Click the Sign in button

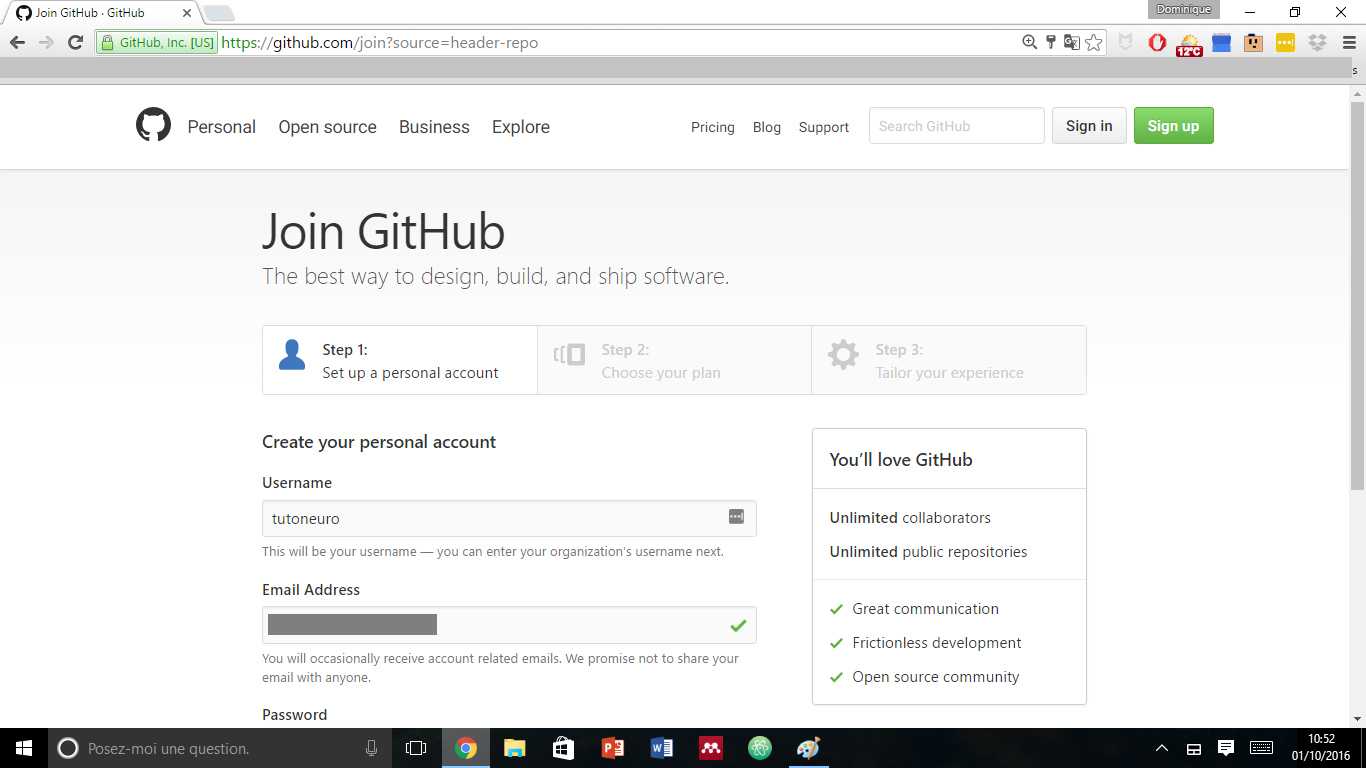pyautogui.click(x=1089, y=126)
